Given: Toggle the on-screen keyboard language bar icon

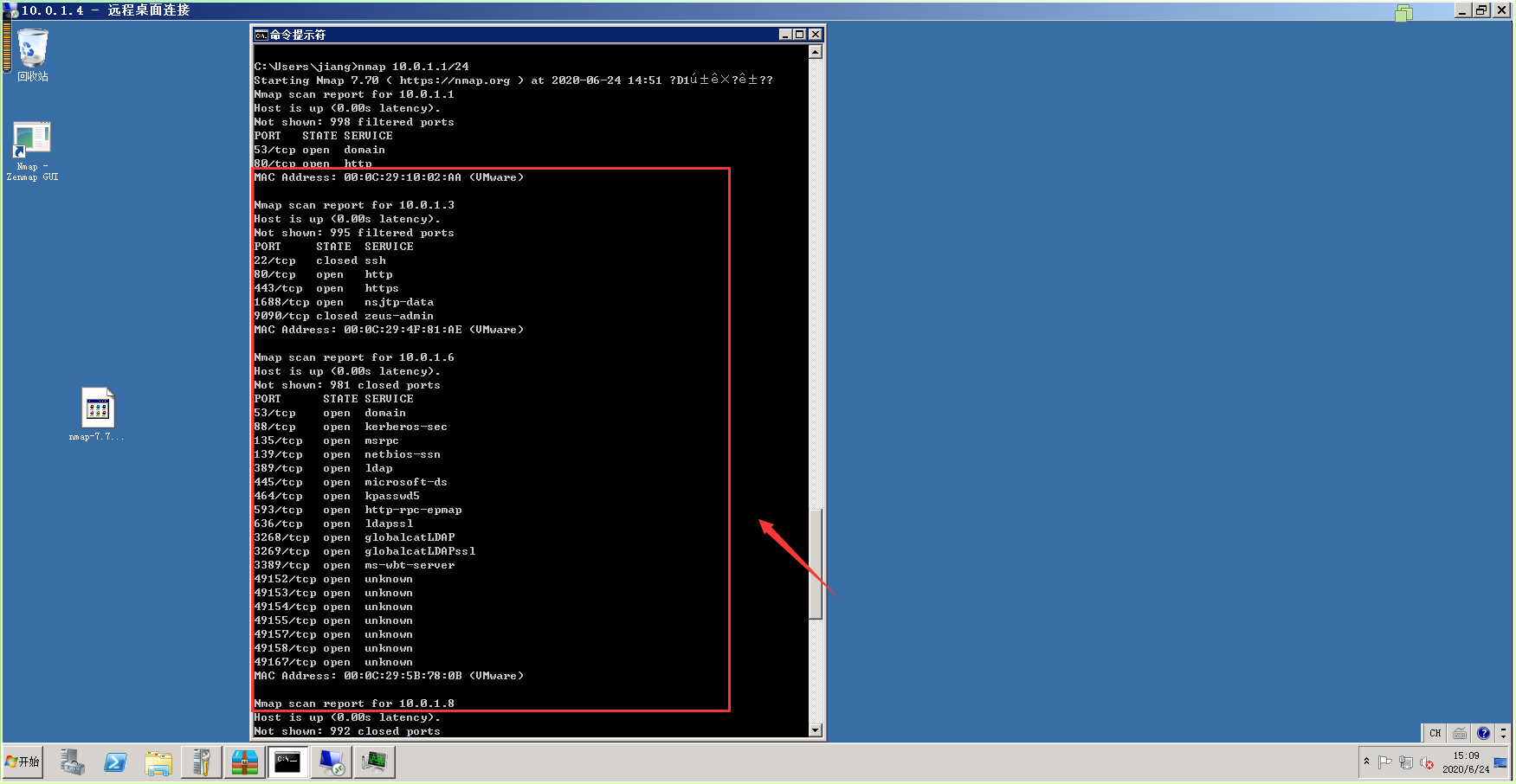Looking at the screenshot, I should pos(1460,733).
